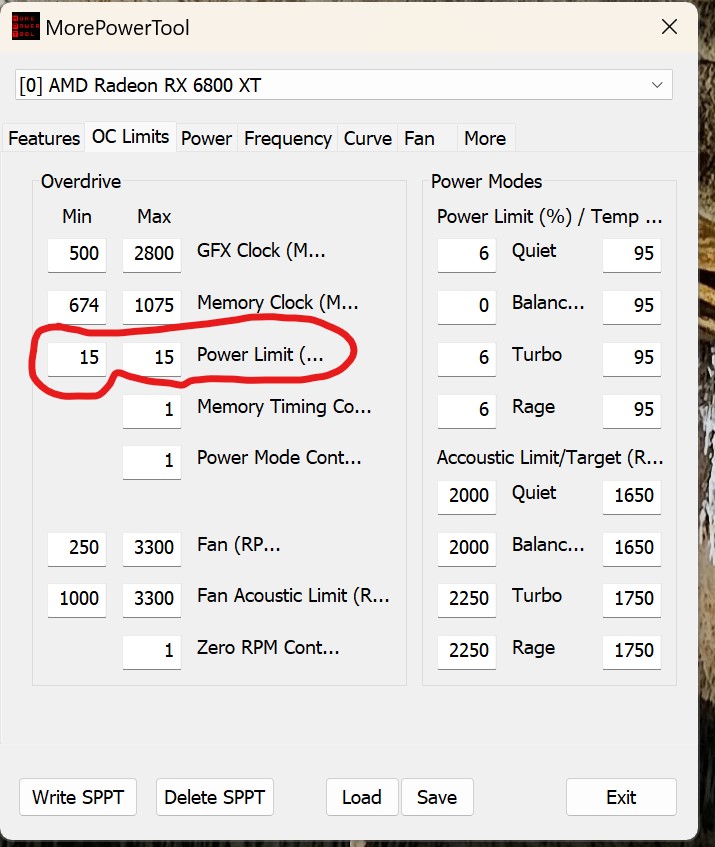This screenshot has width=715, height=847.
Task: Edit the Balanced temperature field
Action: point(632,305)
